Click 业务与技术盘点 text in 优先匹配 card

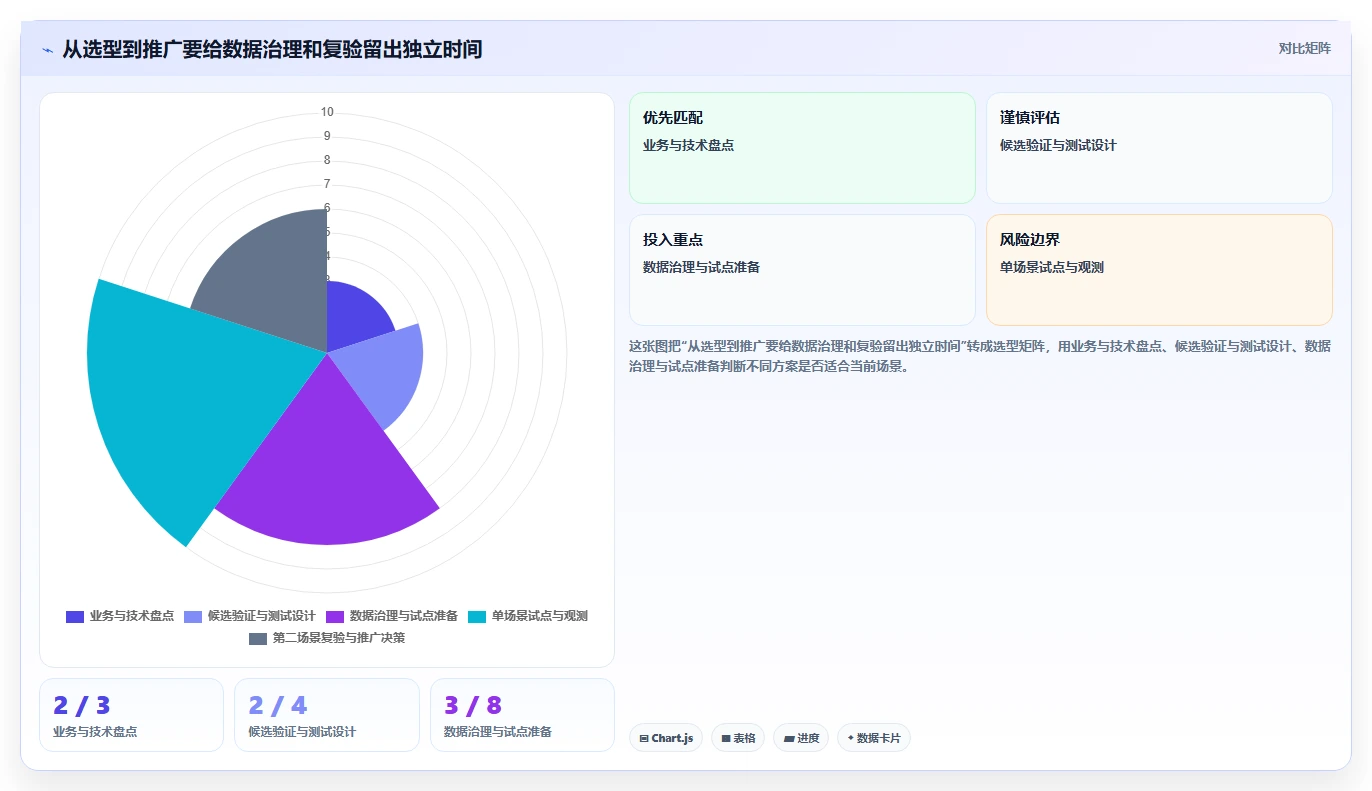[689, 145]
